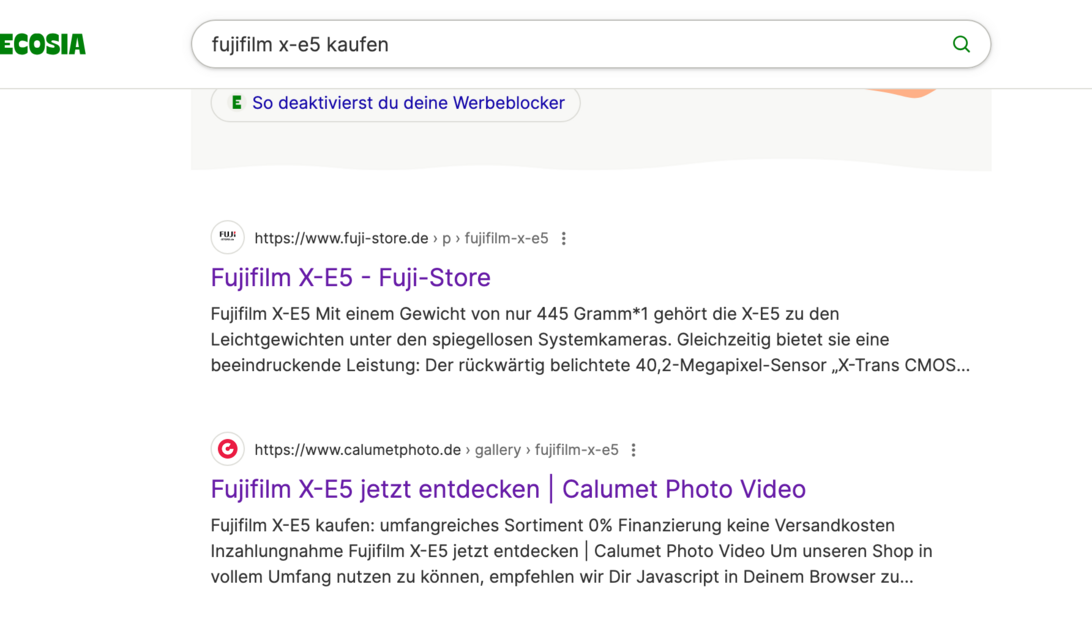Screen dimensions: 1092x631
Task: Open 'So deaktivierst du deine Werbeblocker' link
Action: click(408, 103)
